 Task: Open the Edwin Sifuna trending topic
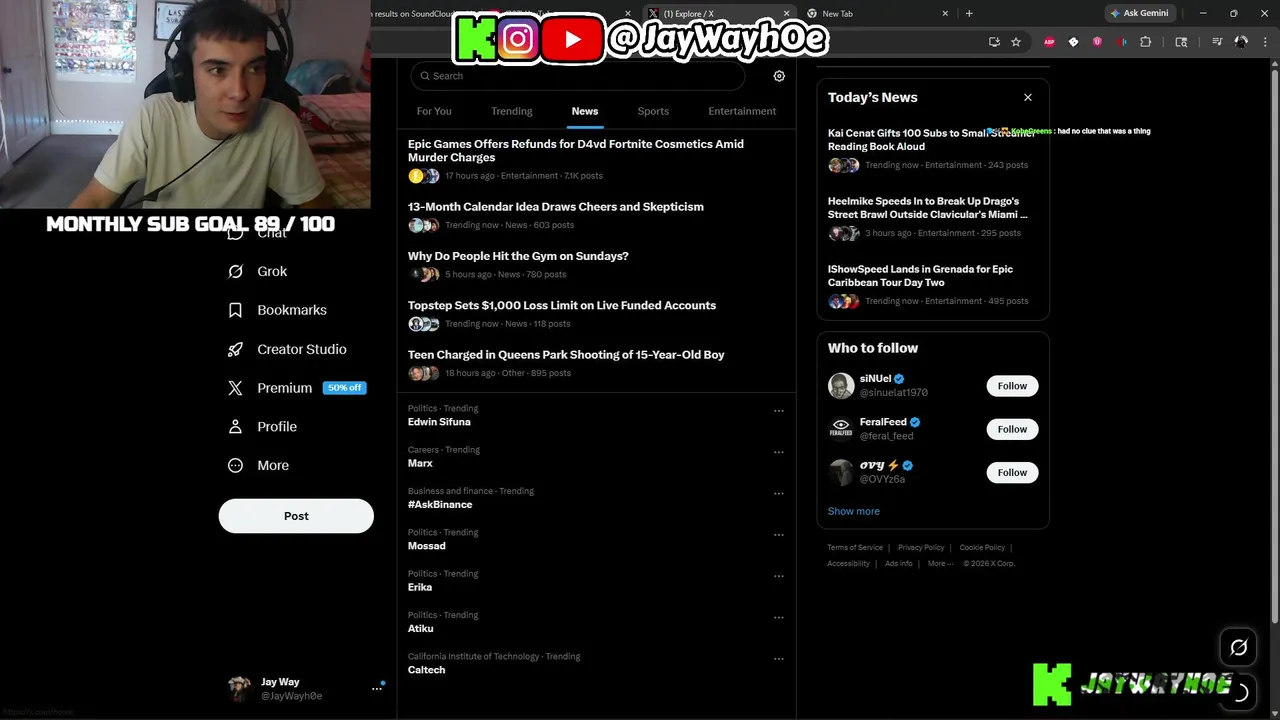coord(439,422)
